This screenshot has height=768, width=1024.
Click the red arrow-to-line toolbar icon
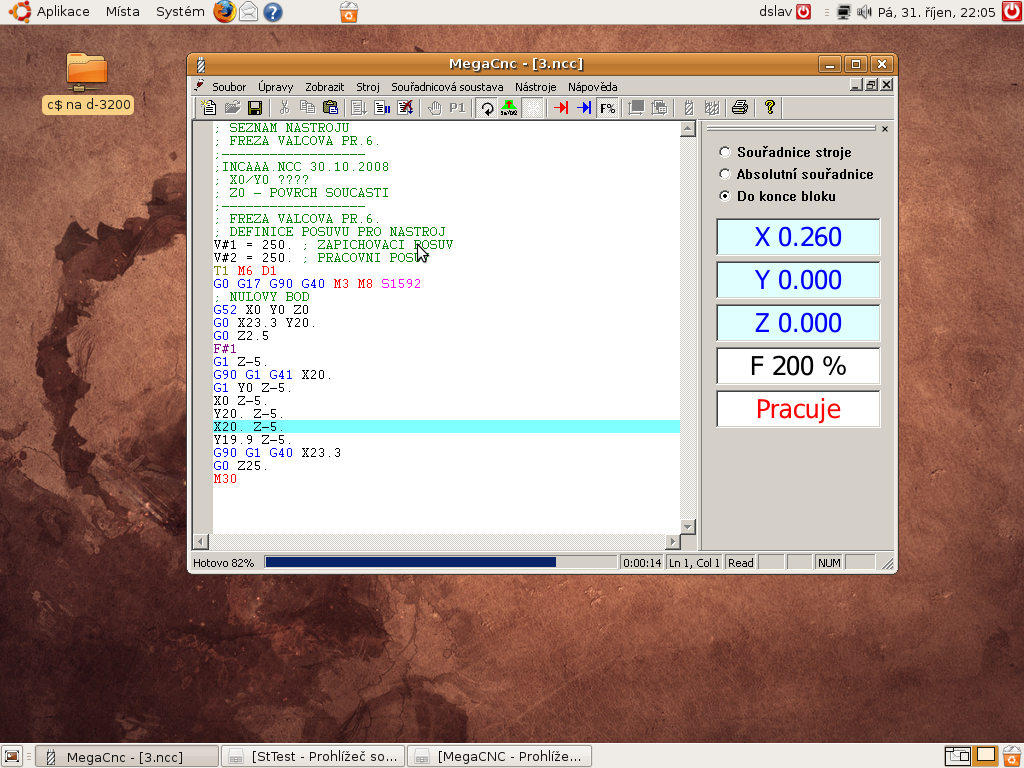[562, 108]
